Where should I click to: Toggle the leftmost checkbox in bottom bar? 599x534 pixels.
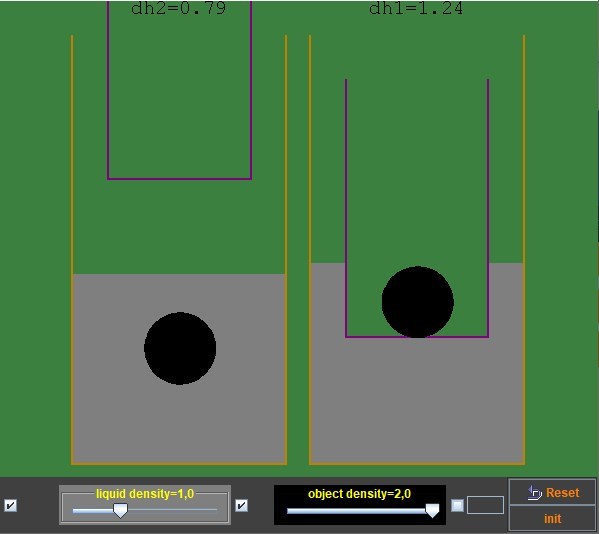pos(10,506)
